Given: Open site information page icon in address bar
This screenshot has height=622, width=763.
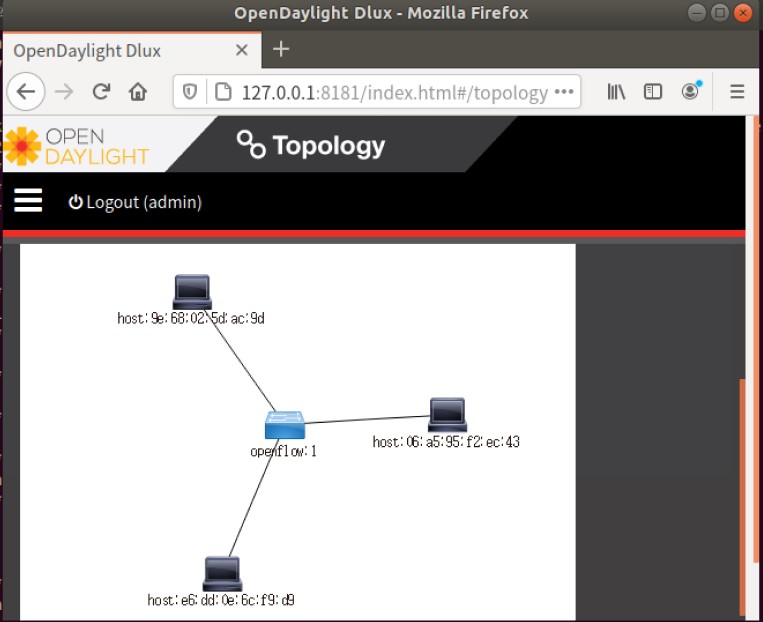Looking at the screenshot, I should [223, 91].
